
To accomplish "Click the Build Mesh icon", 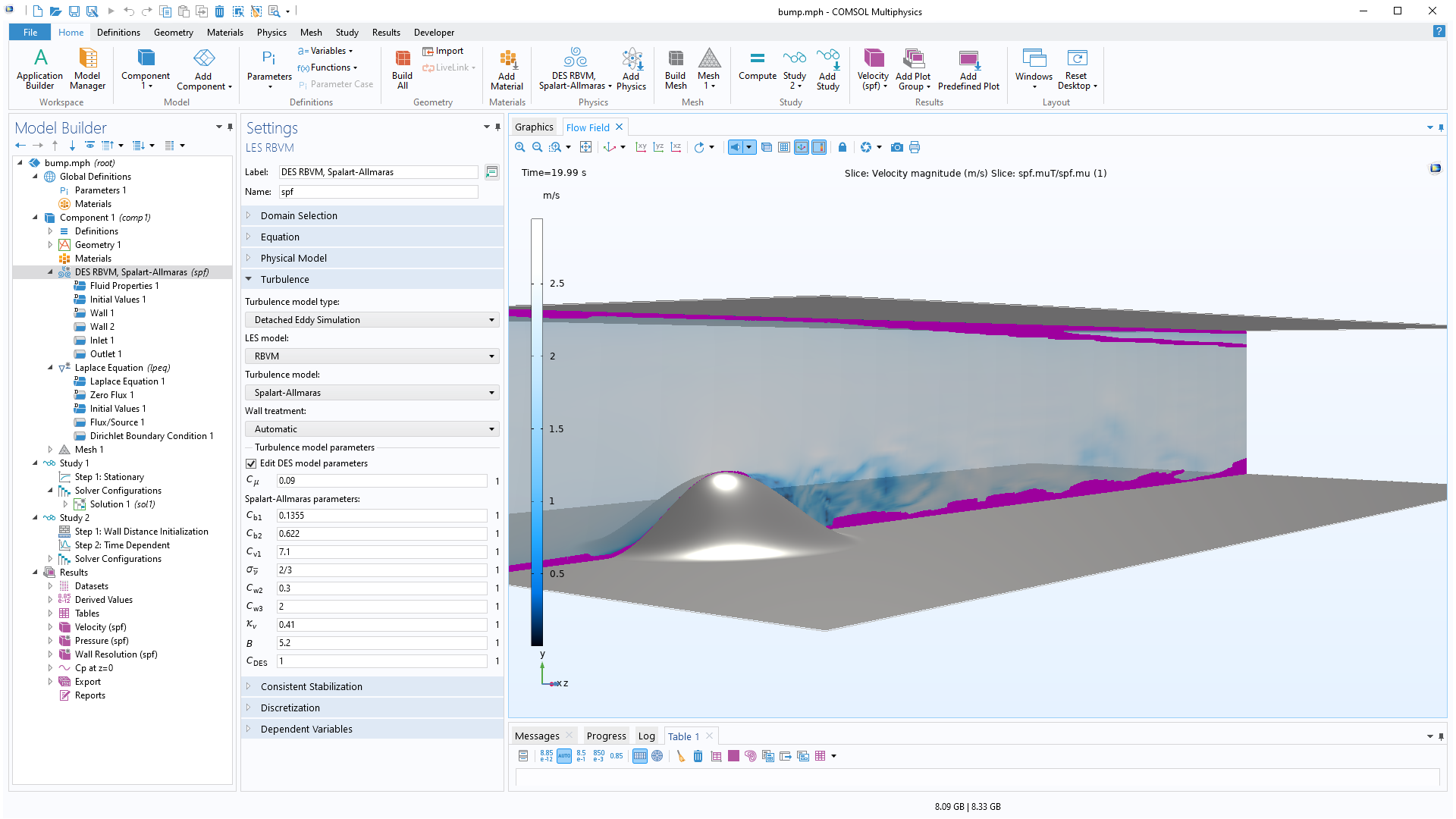I will coord(675,69).
